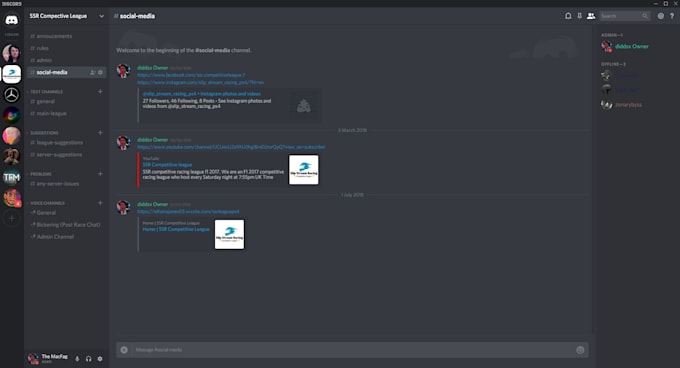Open the instagram.com link in first message

coord(200,82)
